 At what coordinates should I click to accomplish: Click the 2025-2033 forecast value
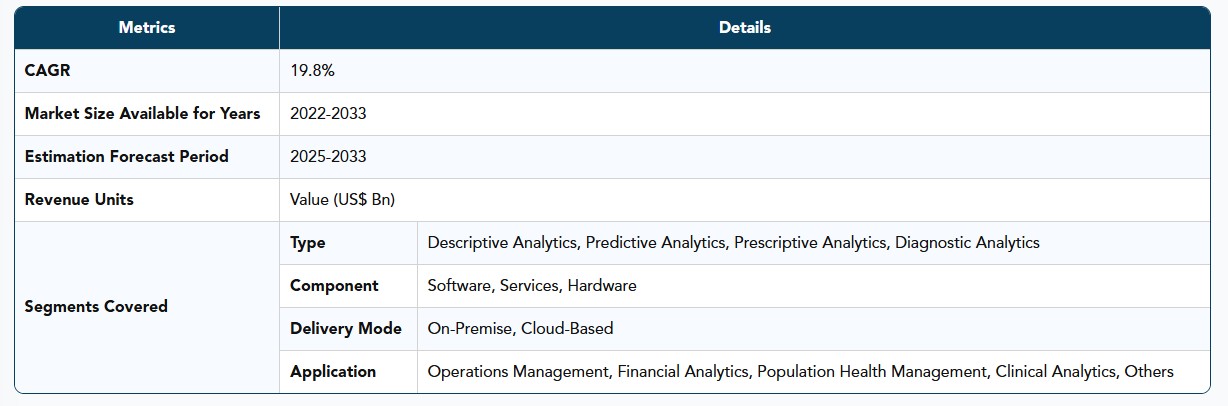click(328, 157)
